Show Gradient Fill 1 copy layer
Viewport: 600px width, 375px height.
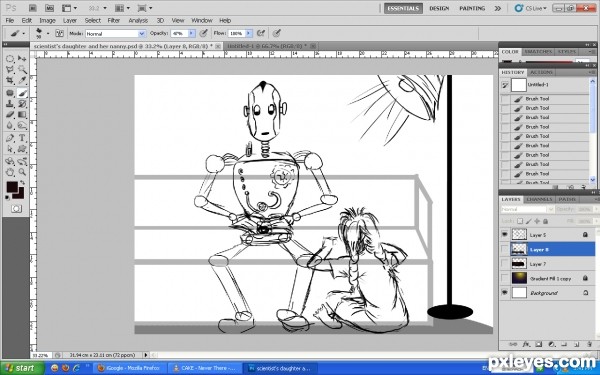pos(505,278)
